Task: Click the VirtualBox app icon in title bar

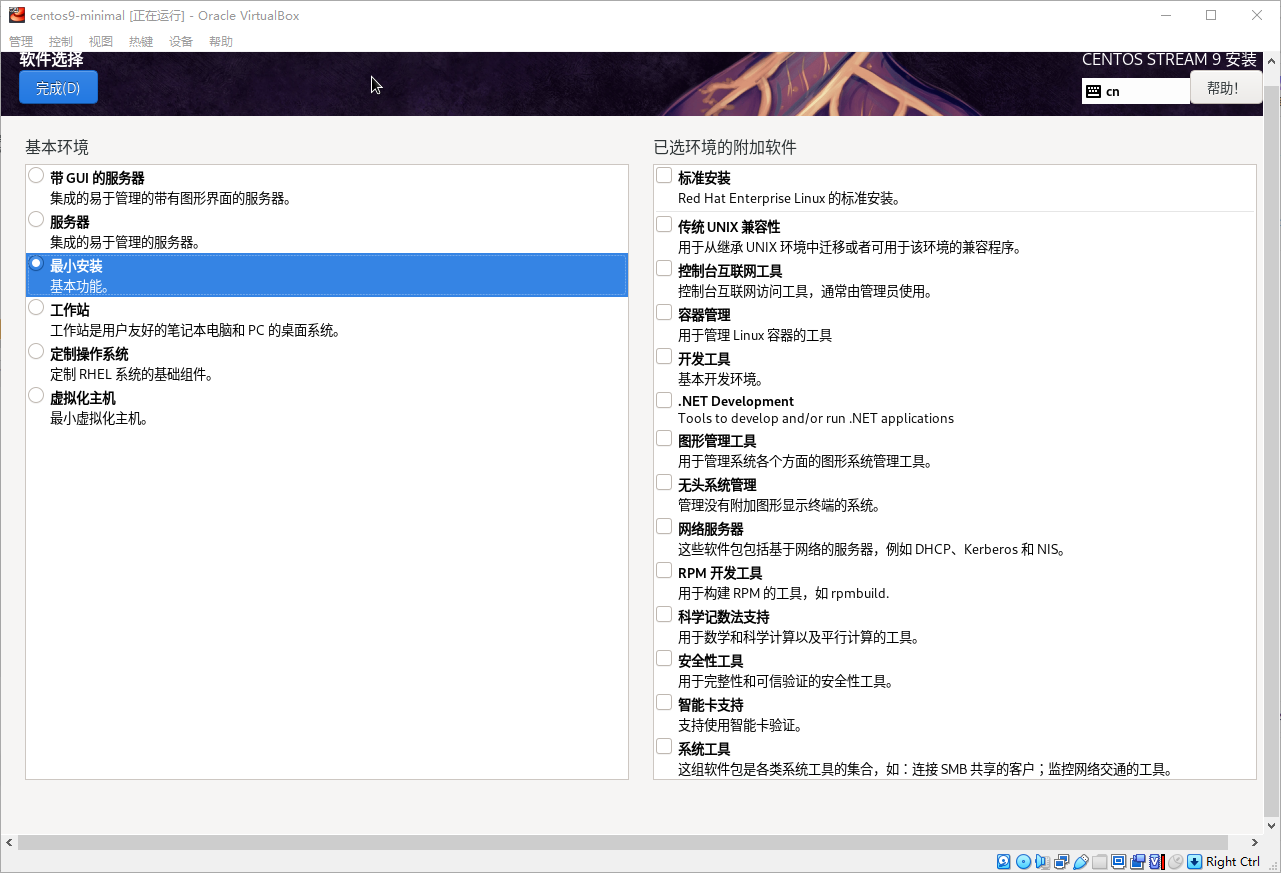Action: 16,15
